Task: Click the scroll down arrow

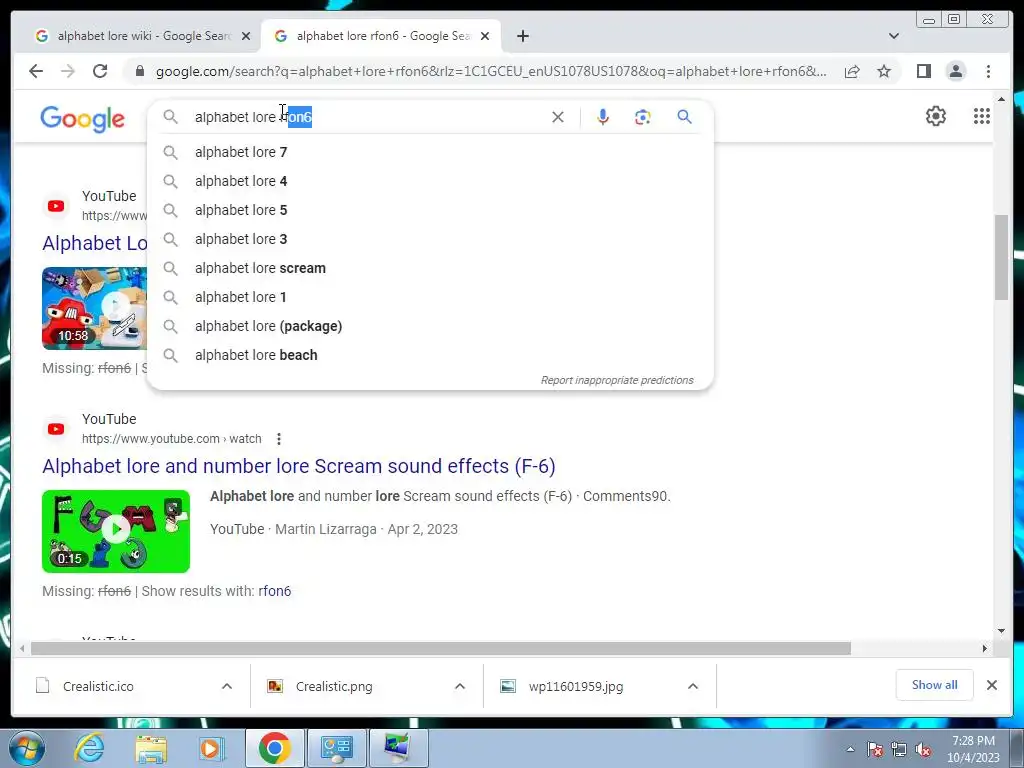Action: point(1001,631)
